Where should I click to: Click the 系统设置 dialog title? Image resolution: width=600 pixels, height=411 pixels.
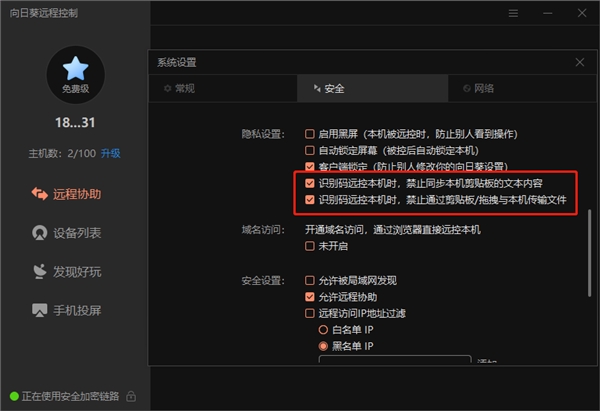click(x=177, y=62)
